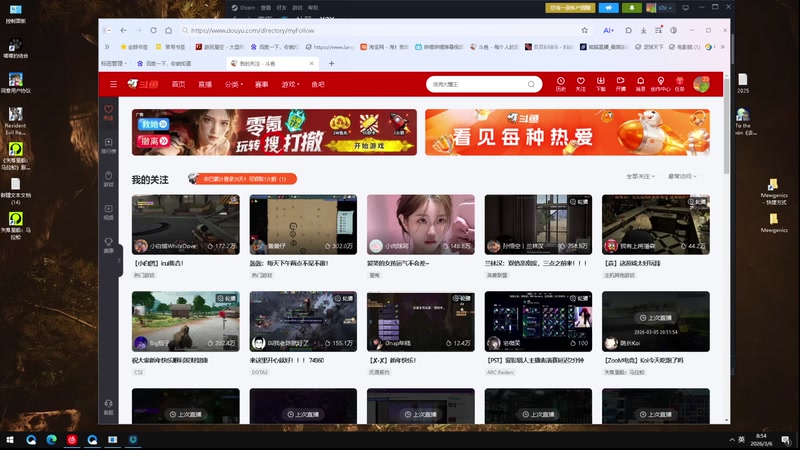Select the 游戏 mouse icon in the left sidebar
The height and width of the screenshot is (450, 800).
(108, 179)
